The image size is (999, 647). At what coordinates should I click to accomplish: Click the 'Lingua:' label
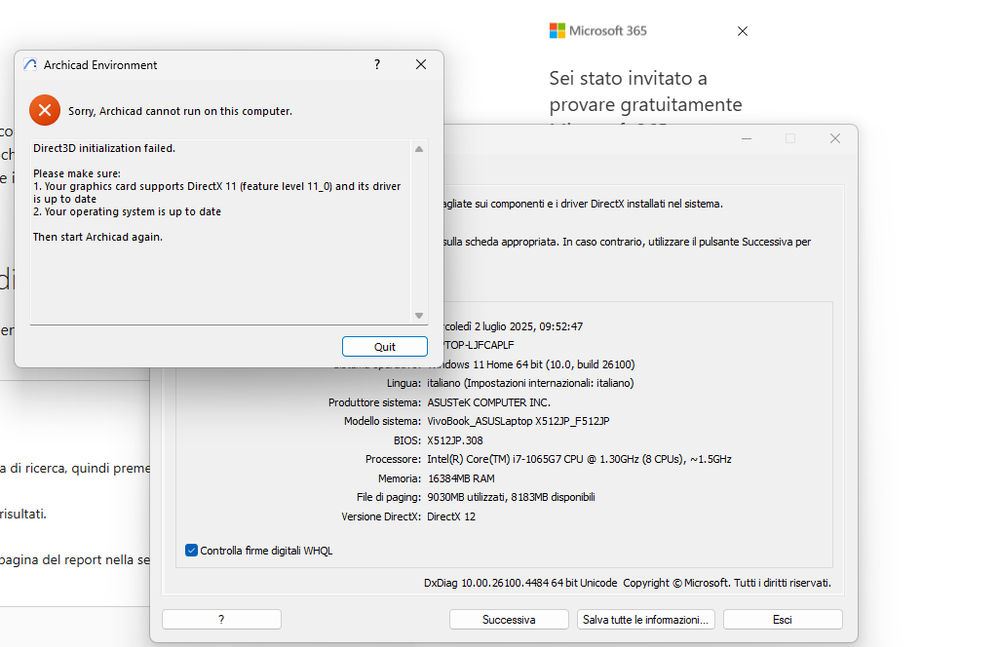point(404,383)
